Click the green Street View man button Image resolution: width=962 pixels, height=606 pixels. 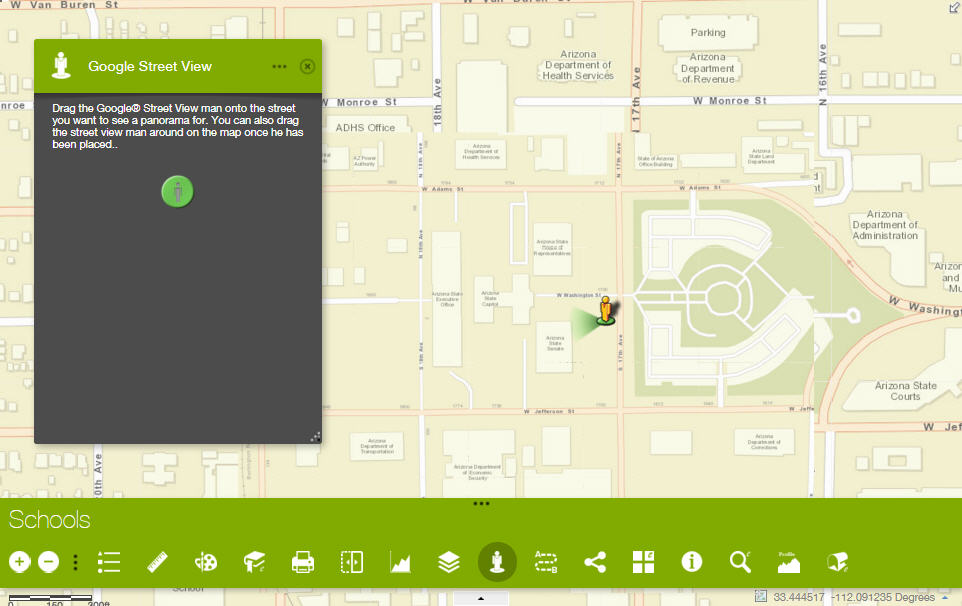coord(177,191)
